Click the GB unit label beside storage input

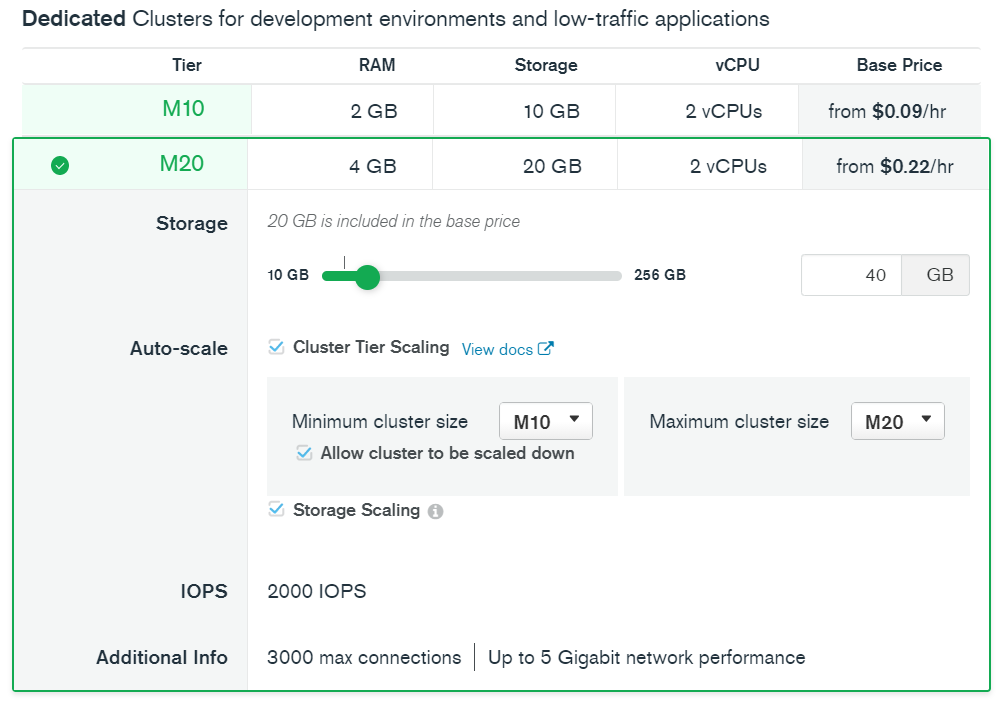click(935, 275)
